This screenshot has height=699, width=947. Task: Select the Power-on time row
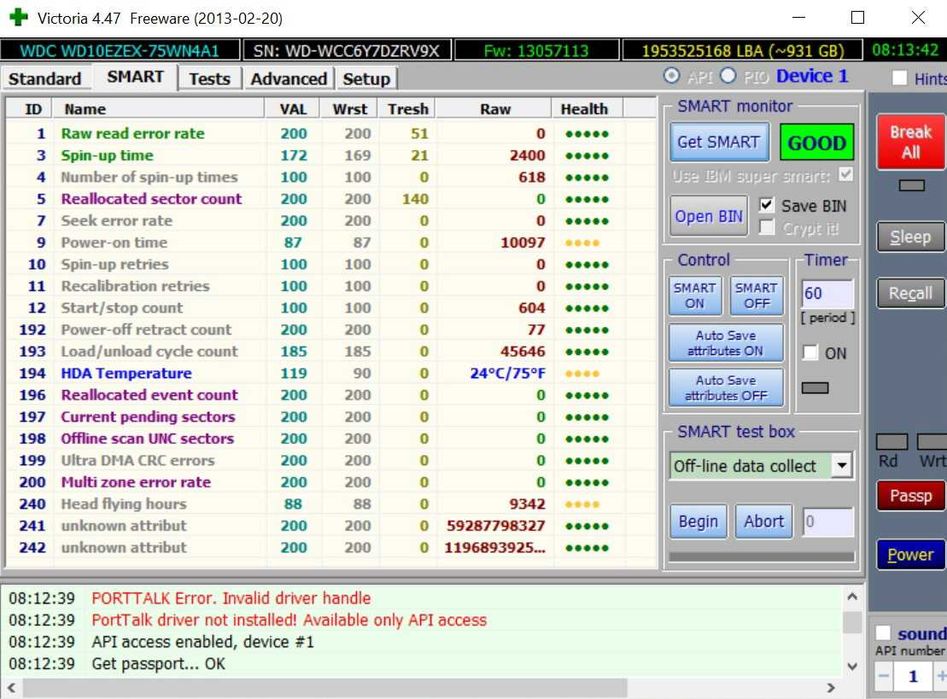[331, 242]
